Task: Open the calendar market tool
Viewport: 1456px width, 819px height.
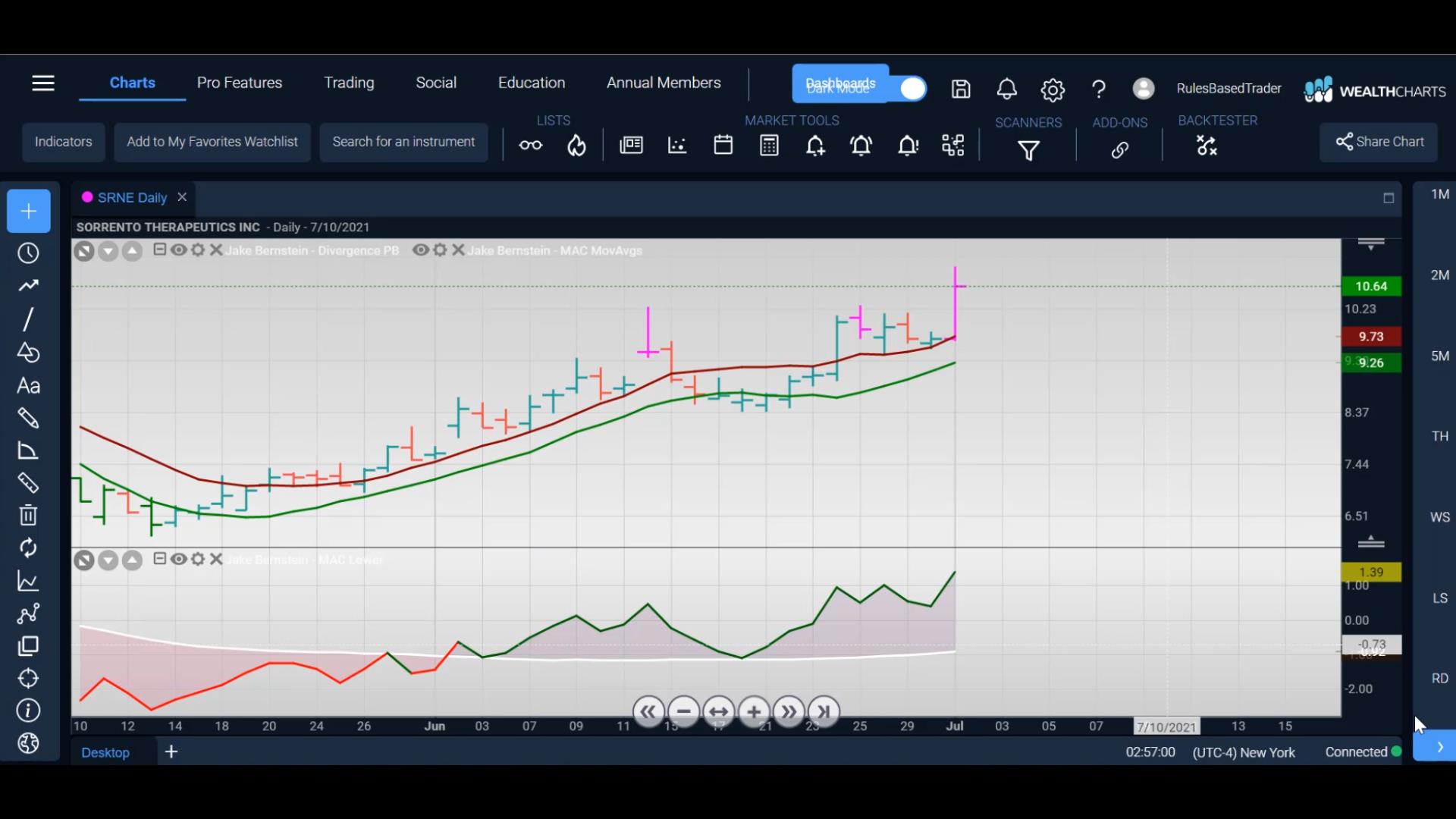Action: (x=723, y=145)
